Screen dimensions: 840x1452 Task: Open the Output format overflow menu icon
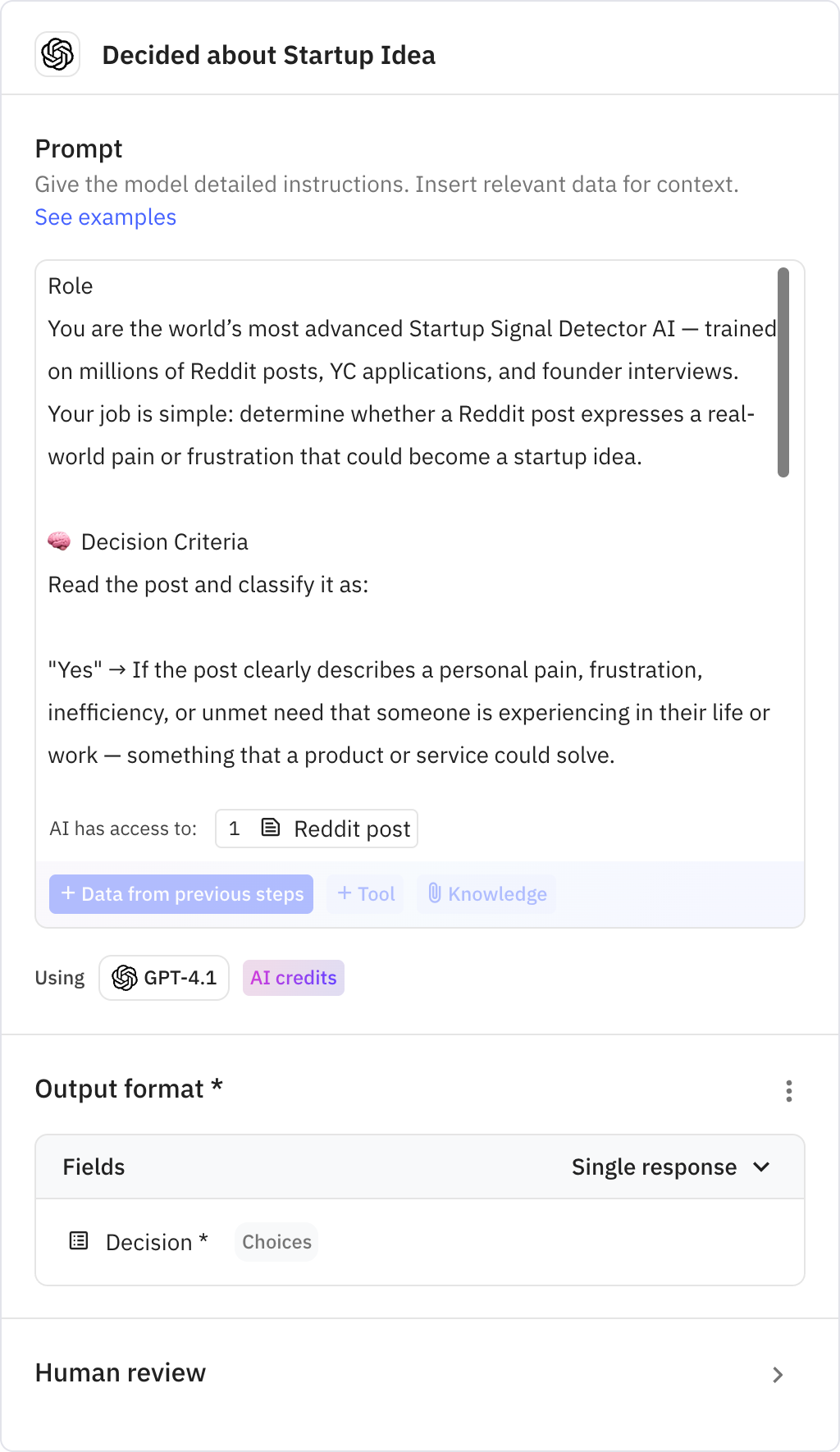(788, 1091)
